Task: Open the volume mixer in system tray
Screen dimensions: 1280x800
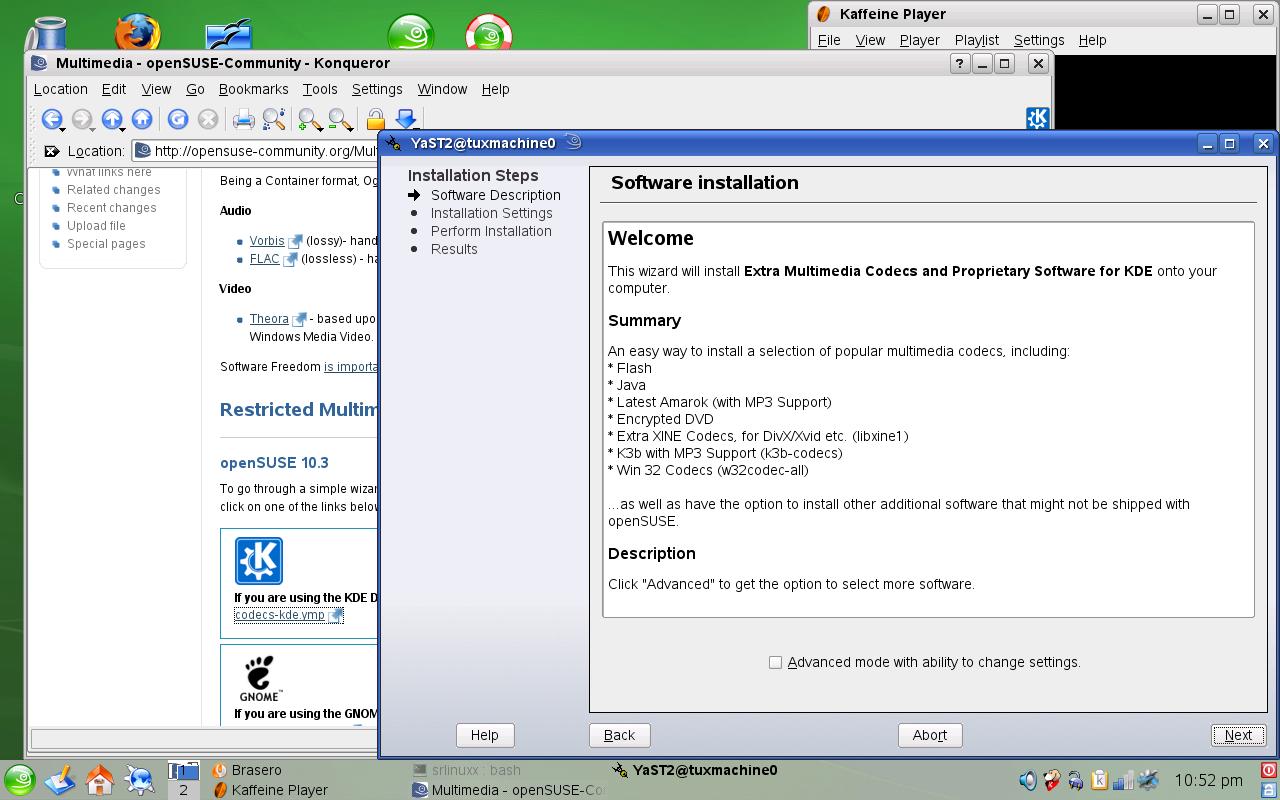Action: tap(1028, 780)
